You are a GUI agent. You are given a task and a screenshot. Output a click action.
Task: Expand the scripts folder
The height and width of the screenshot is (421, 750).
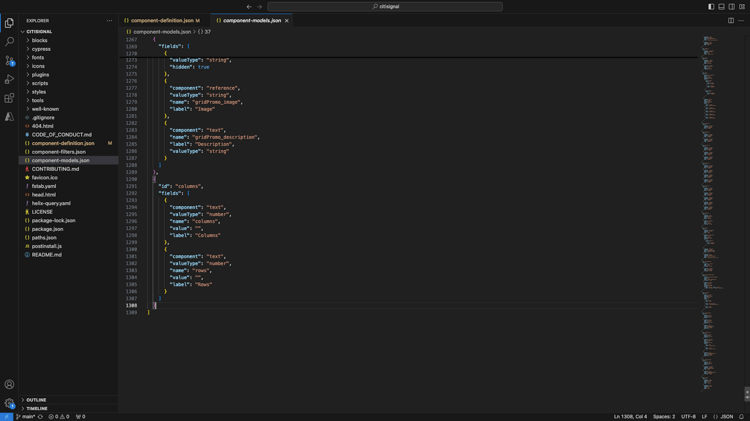[40, 83]
